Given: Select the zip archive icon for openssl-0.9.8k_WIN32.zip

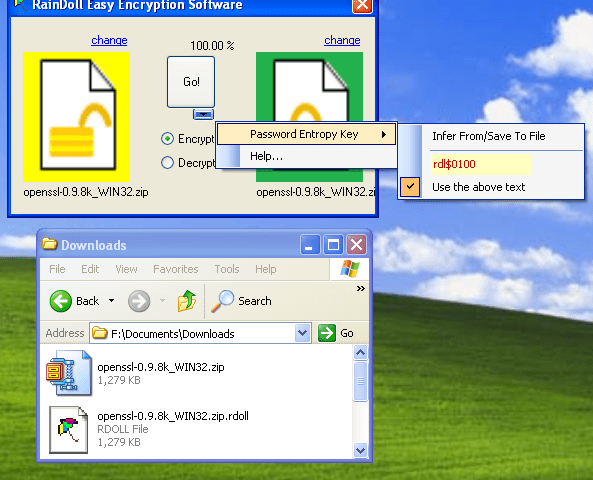Looking at the screenshot, I should (68, 373).
